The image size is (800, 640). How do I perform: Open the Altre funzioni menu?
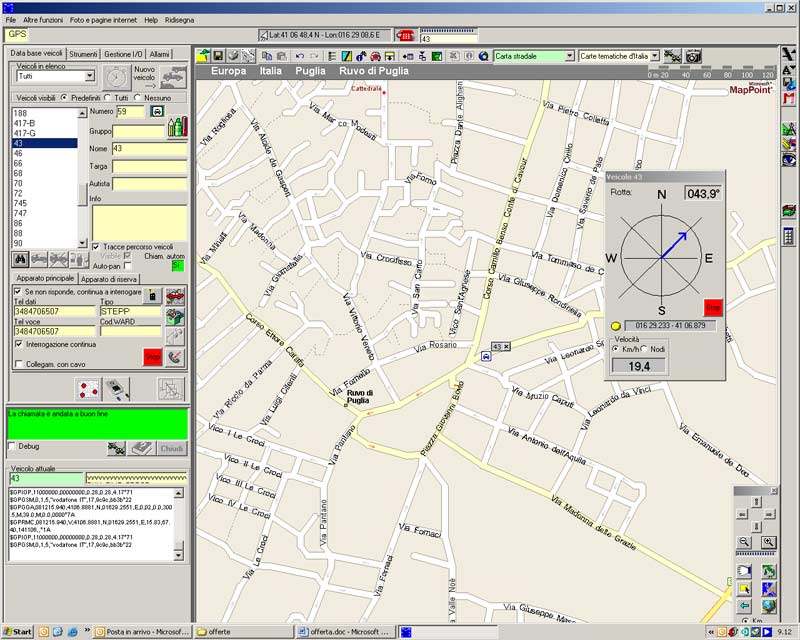(x=43, y=20)
